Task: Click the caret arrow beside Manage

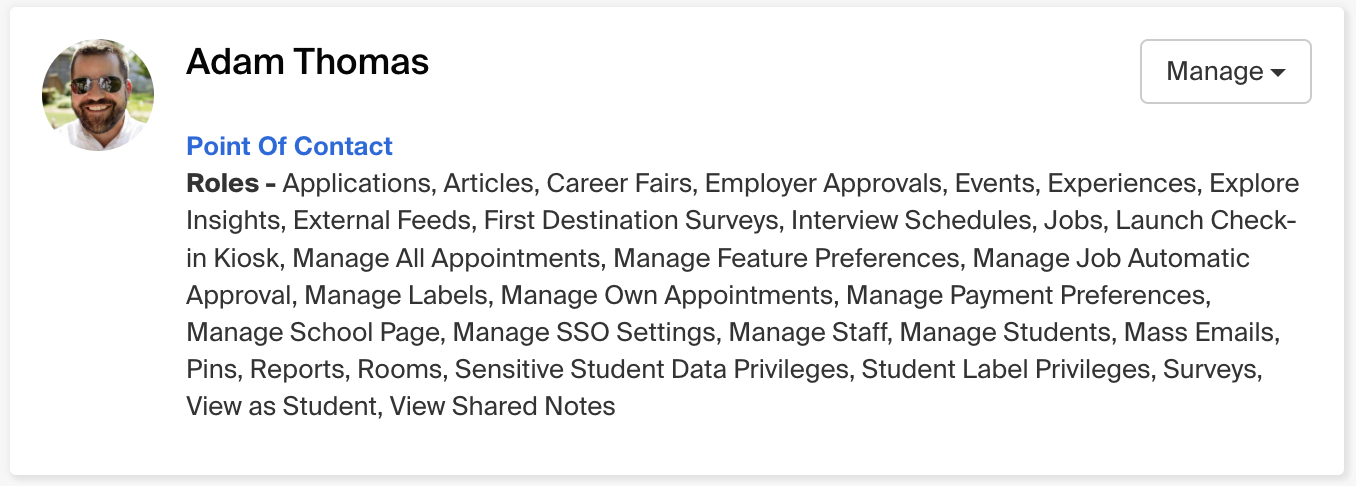Action: coord(1277,73)
